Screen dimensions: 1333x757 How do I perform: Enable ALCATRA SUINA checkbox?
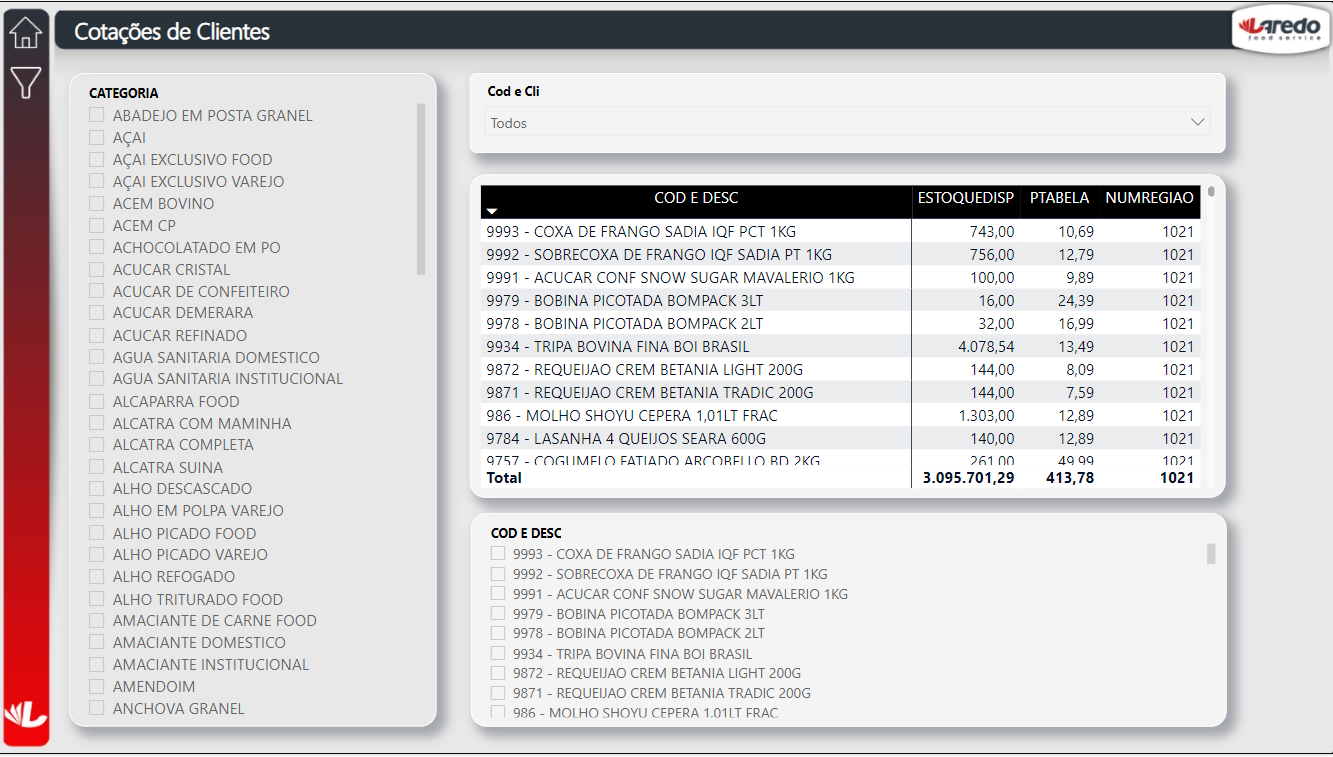tap(97, 467)
